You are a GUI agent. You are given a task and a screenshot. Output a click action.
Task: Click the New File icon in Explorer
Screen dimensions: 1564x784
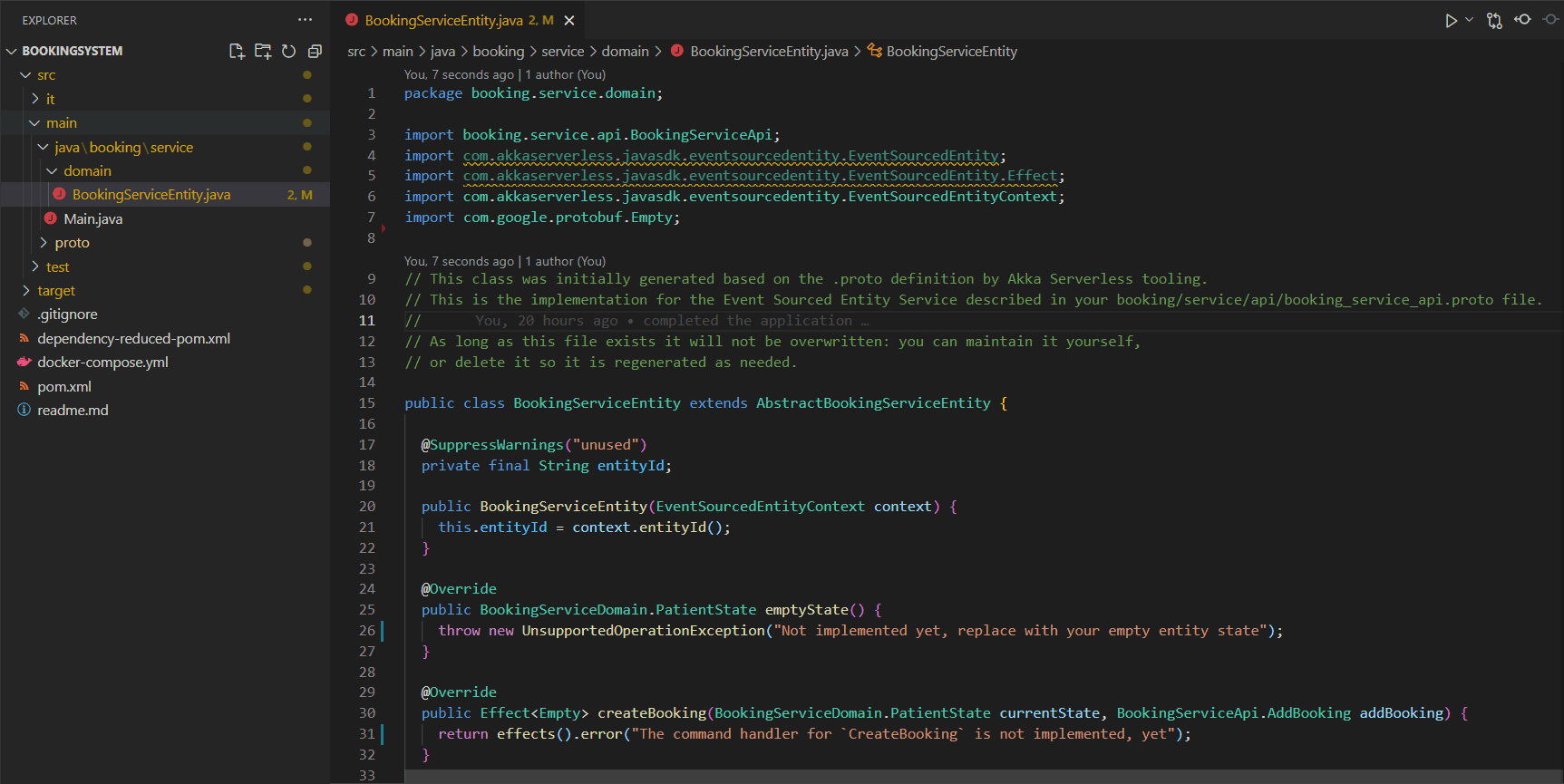[x=237, y=51]
